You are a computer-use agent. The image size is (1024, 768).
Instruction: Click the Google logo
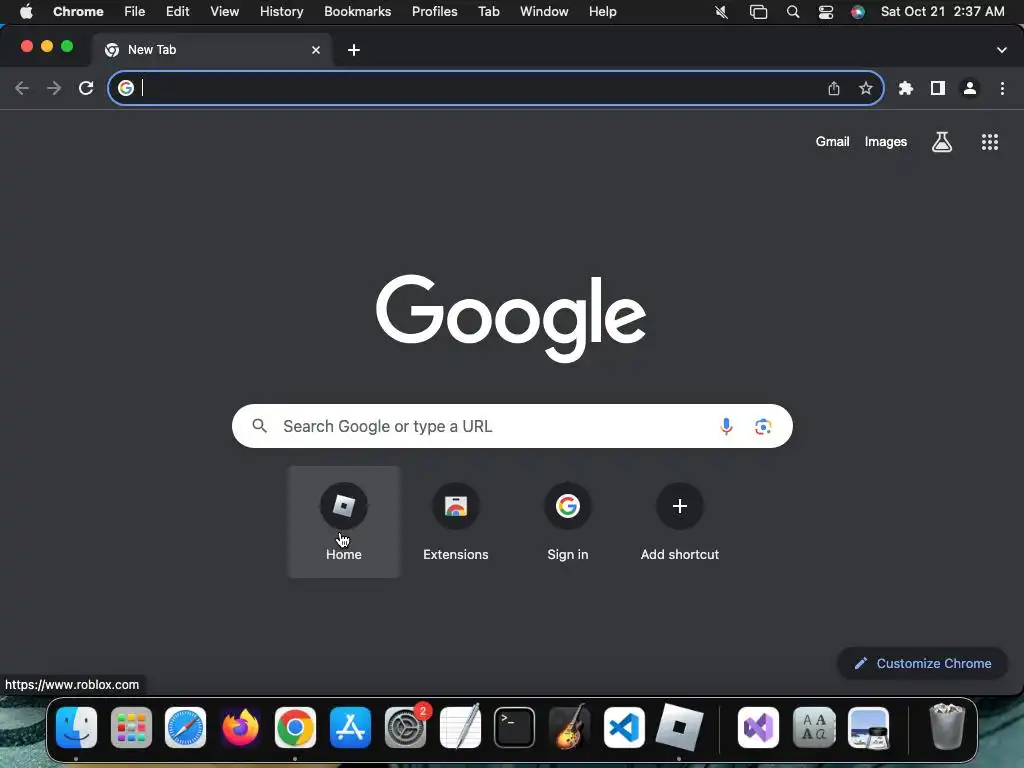point(511,318)
